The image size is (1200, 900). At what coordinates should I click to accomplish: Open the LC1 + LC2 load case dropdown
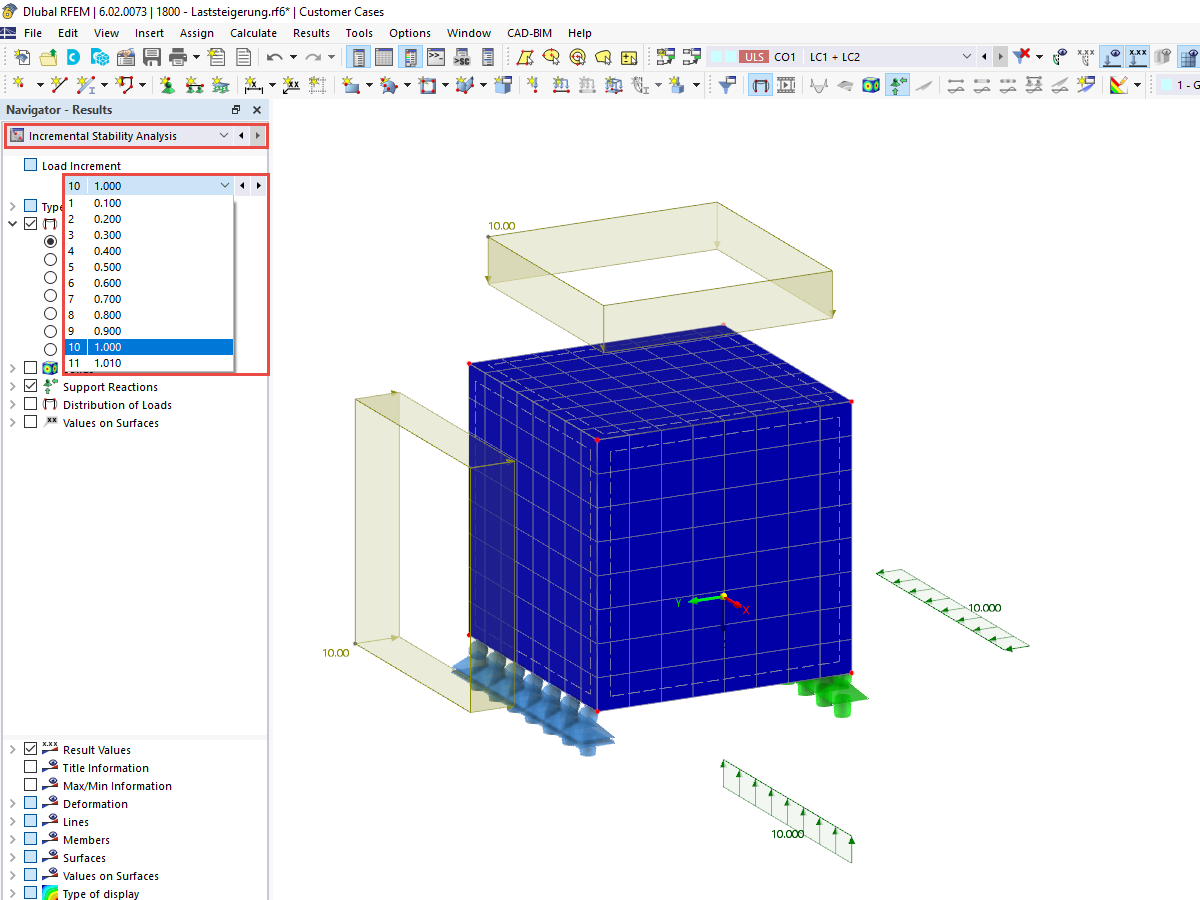966,57
